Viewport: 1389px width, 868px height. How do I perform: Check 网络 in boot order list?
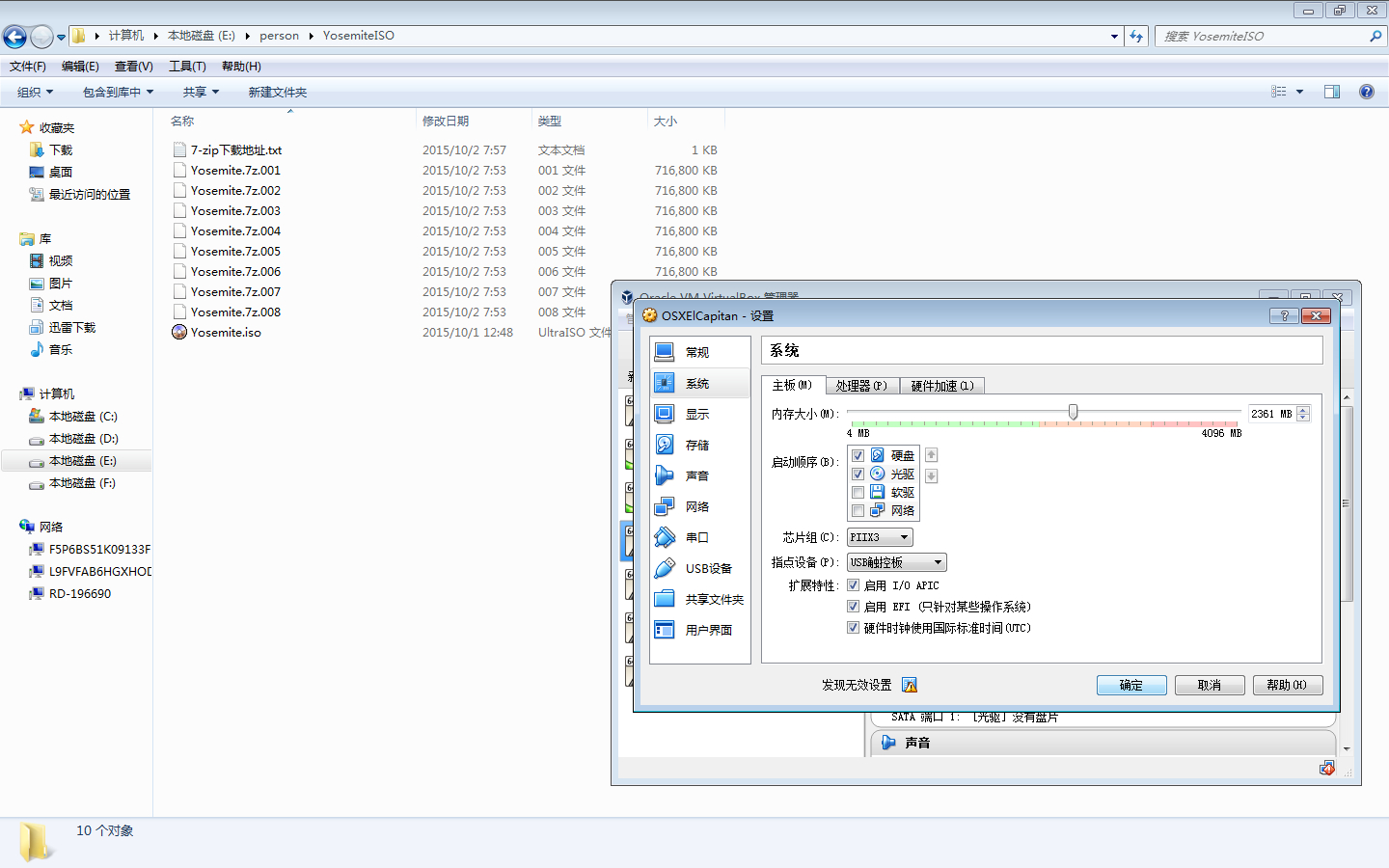tap(858, 510)
